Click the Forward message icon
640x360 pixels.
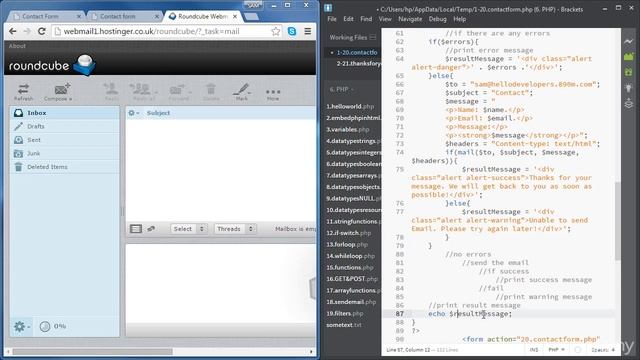point(178,91)
